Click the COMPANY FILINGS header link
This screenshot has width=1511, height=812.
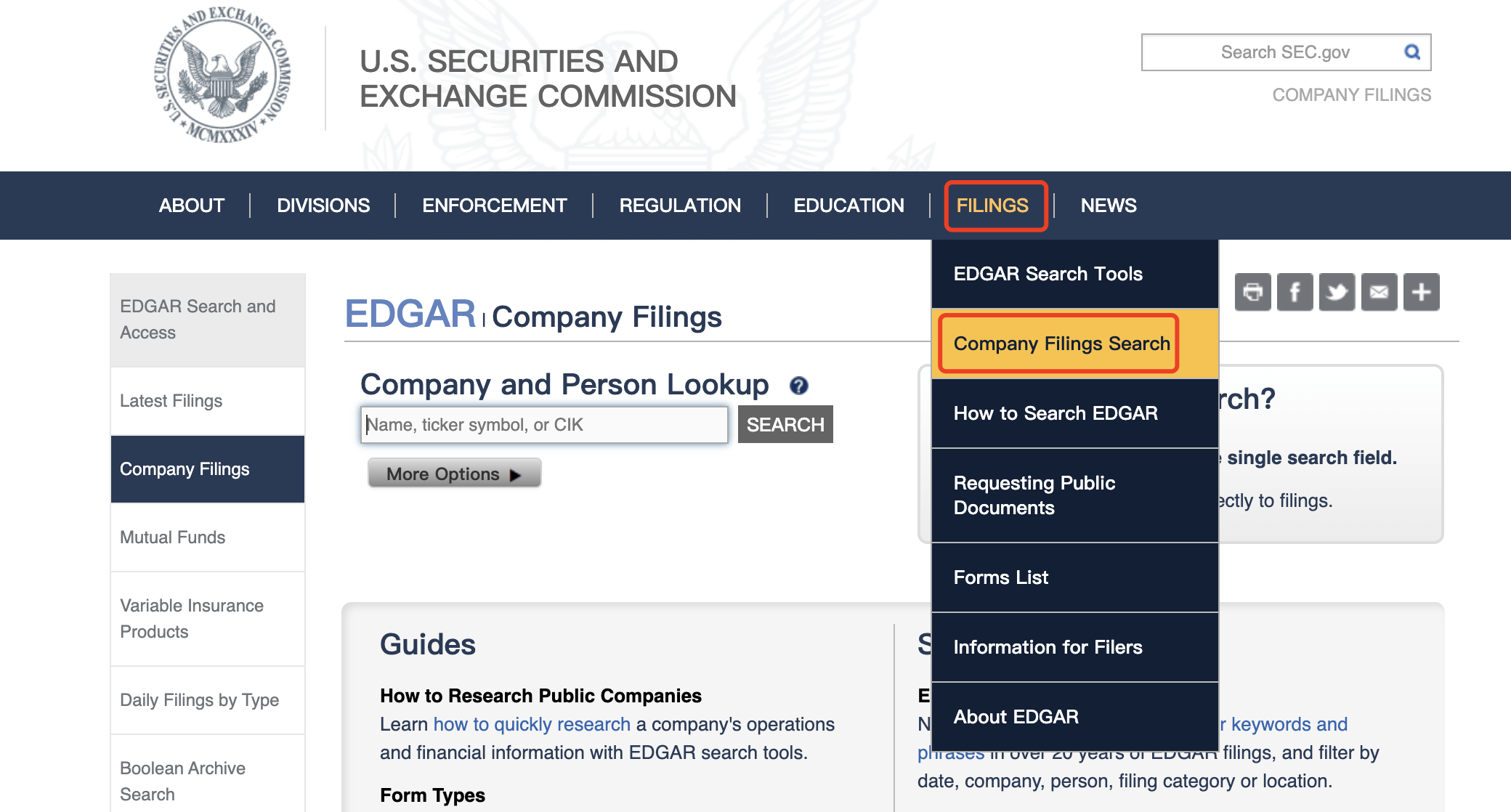(x=1351, y=95)
